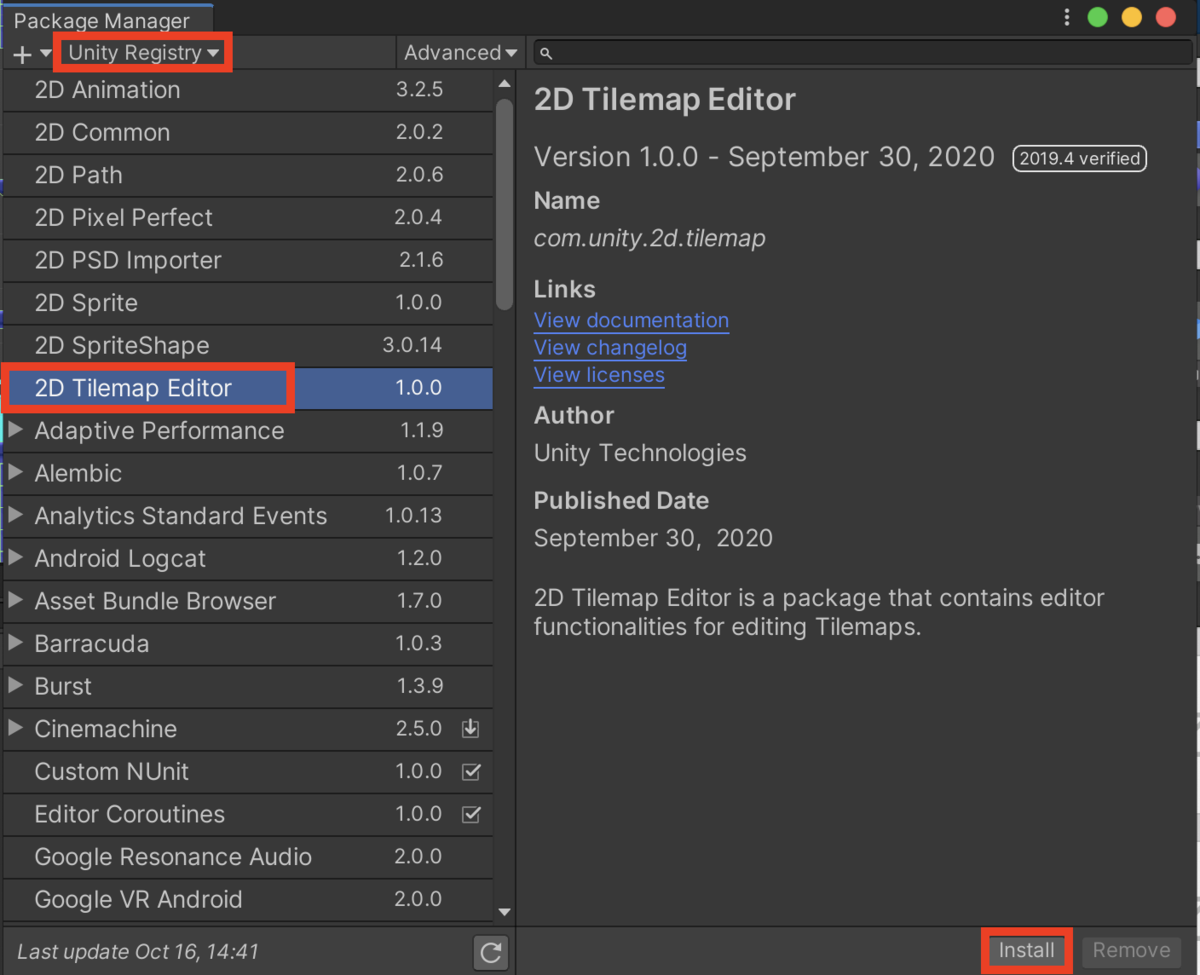The height and width of the screenshot is (975, 1200).
Task: Click the scrollbar down arrow
Action: coord(504,911)
